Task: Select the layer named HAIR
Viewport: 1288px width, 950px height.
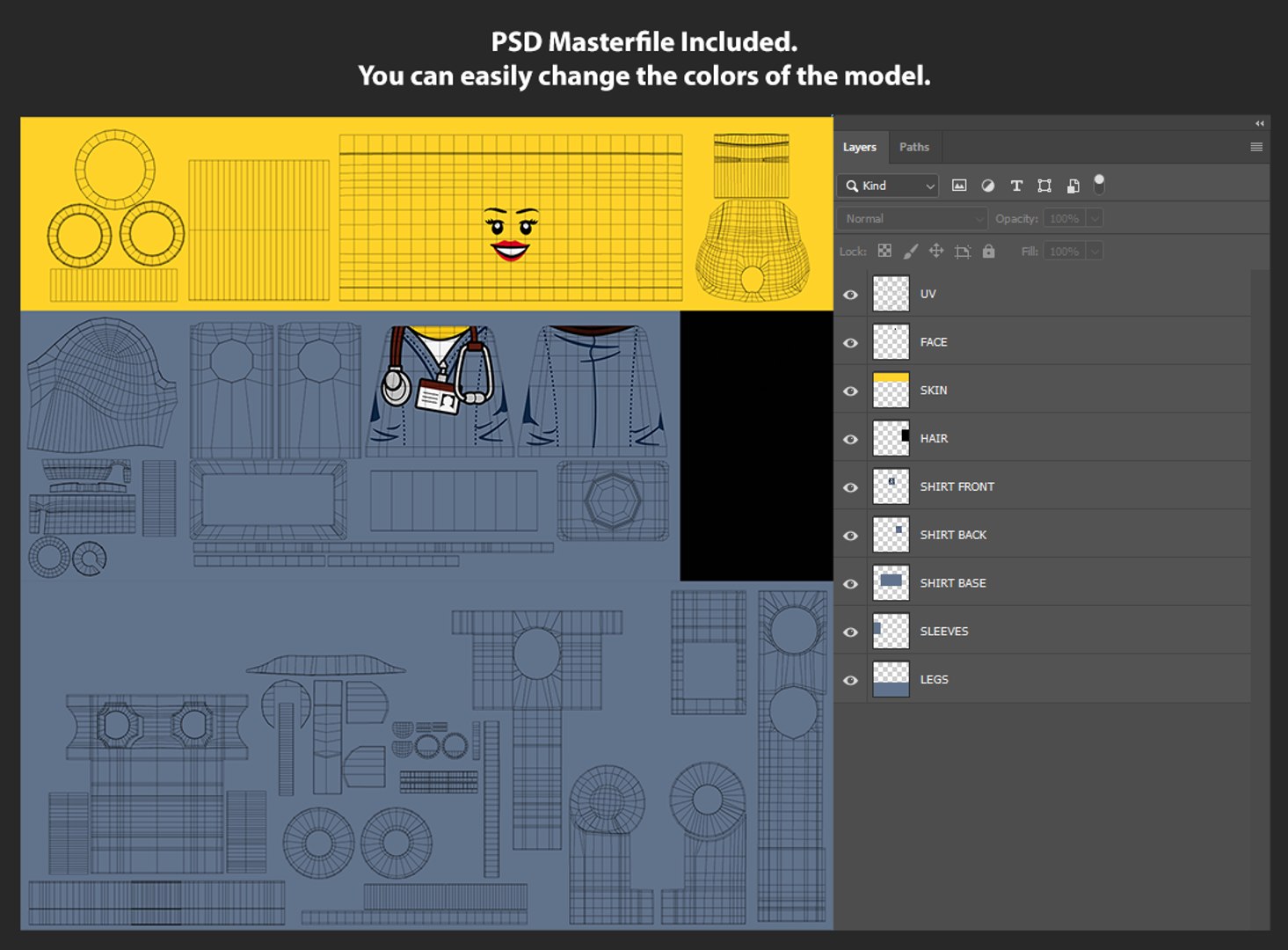Action: point(934,438)
